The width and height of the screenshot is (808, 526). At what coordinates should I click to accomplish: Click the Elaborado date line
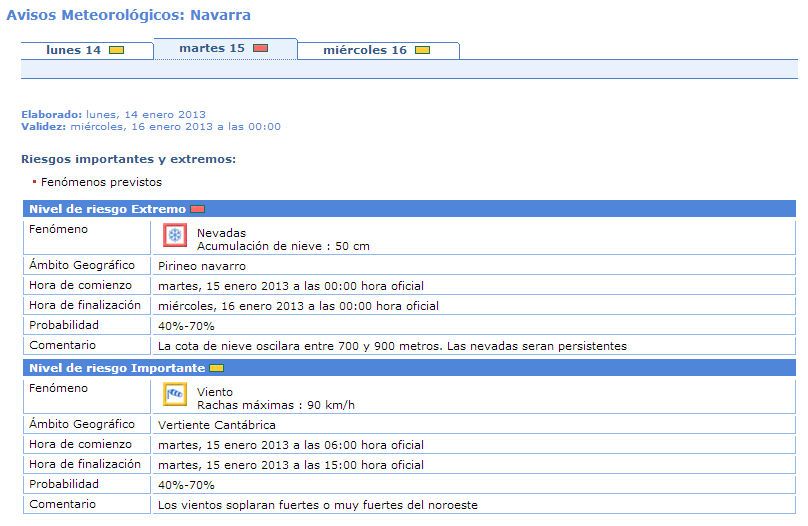pyautogui.click(x=113, y=114)
